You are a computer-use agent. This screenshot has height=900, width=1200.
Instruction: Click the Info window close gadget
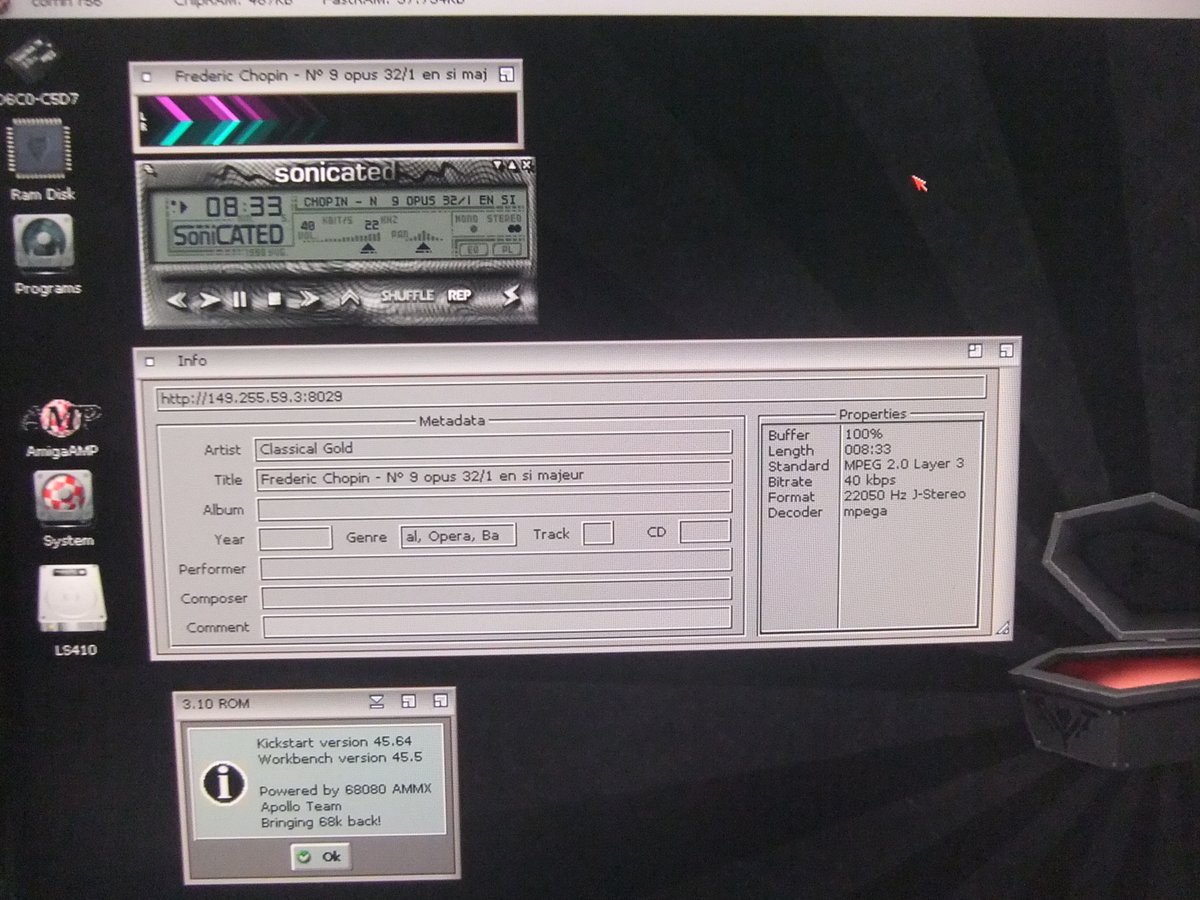[x=150, y=361]
